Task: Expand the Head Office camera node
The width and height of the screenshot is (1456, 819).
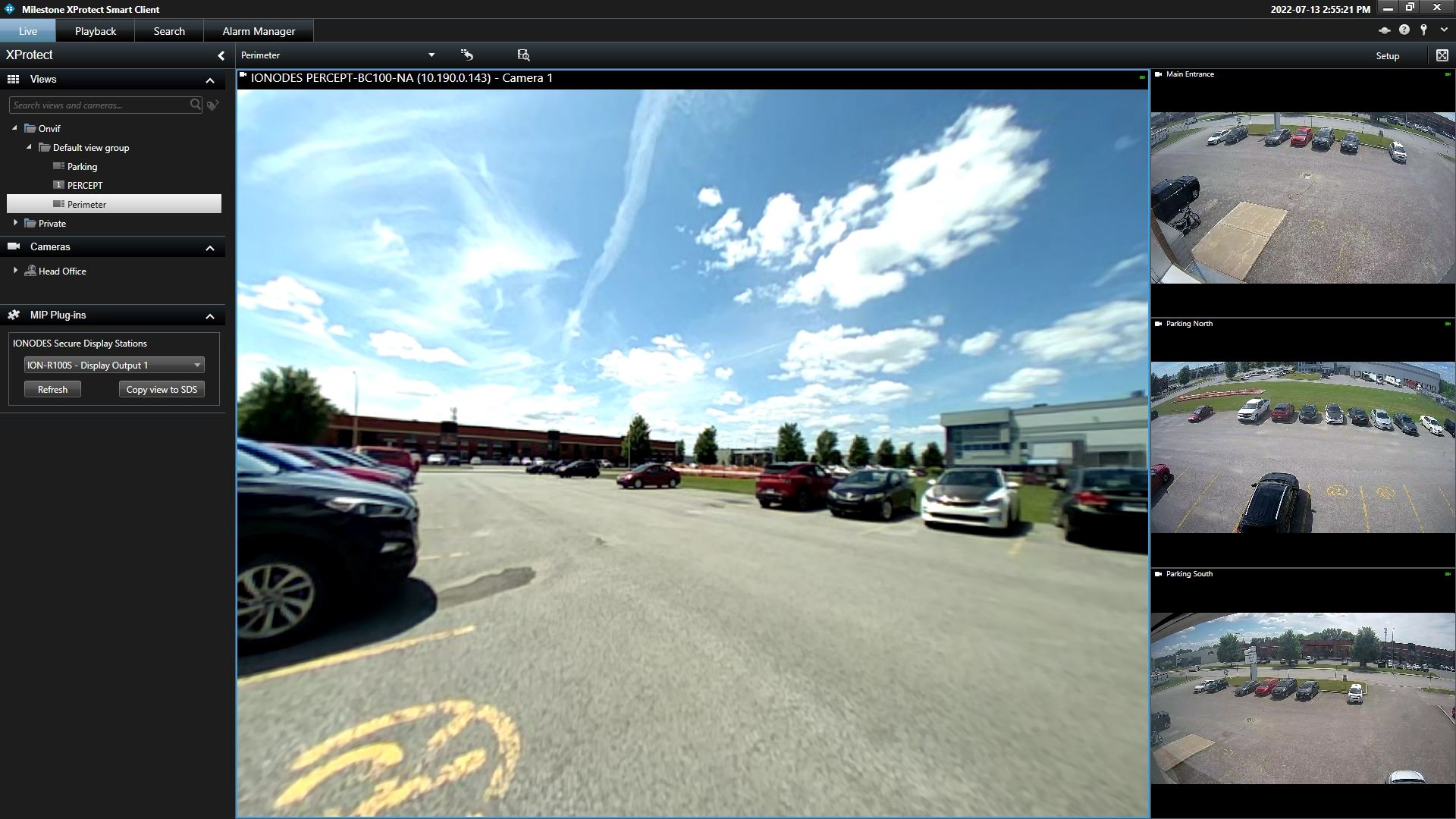Action: click(15, 271)
